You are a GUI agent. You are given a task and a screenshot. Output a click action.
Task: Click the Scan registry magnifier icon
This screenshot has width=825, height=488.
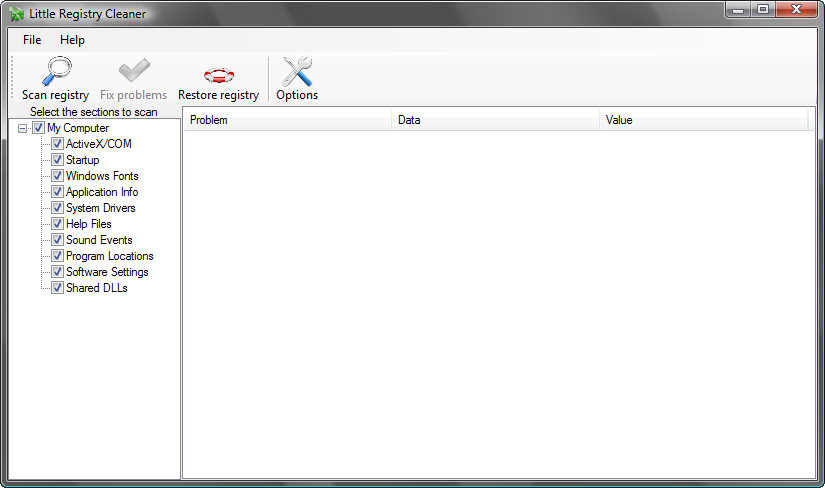56,71
